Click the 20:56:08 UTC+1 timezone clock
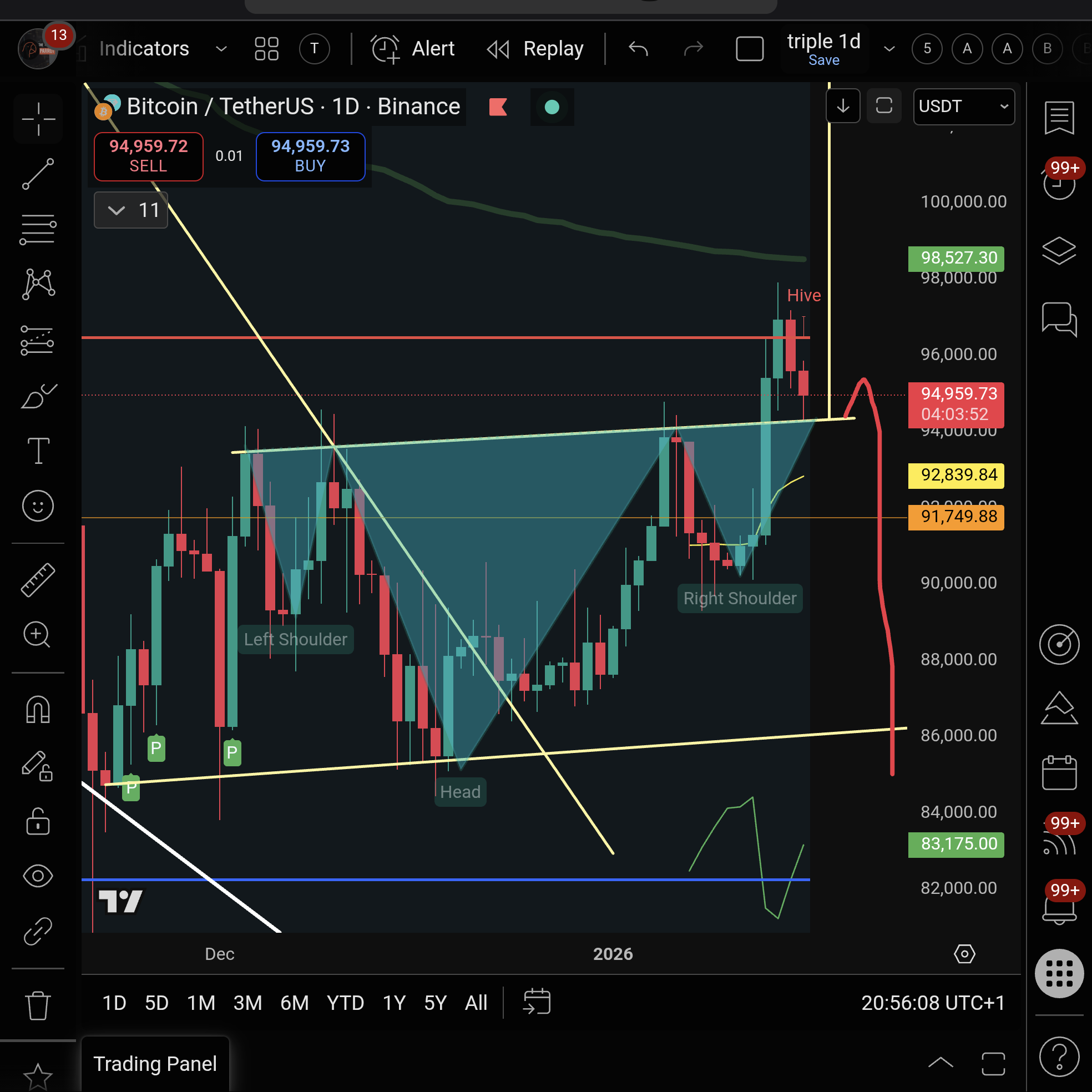Viewport: 1092px width, 1092px height. [933, 1003]
